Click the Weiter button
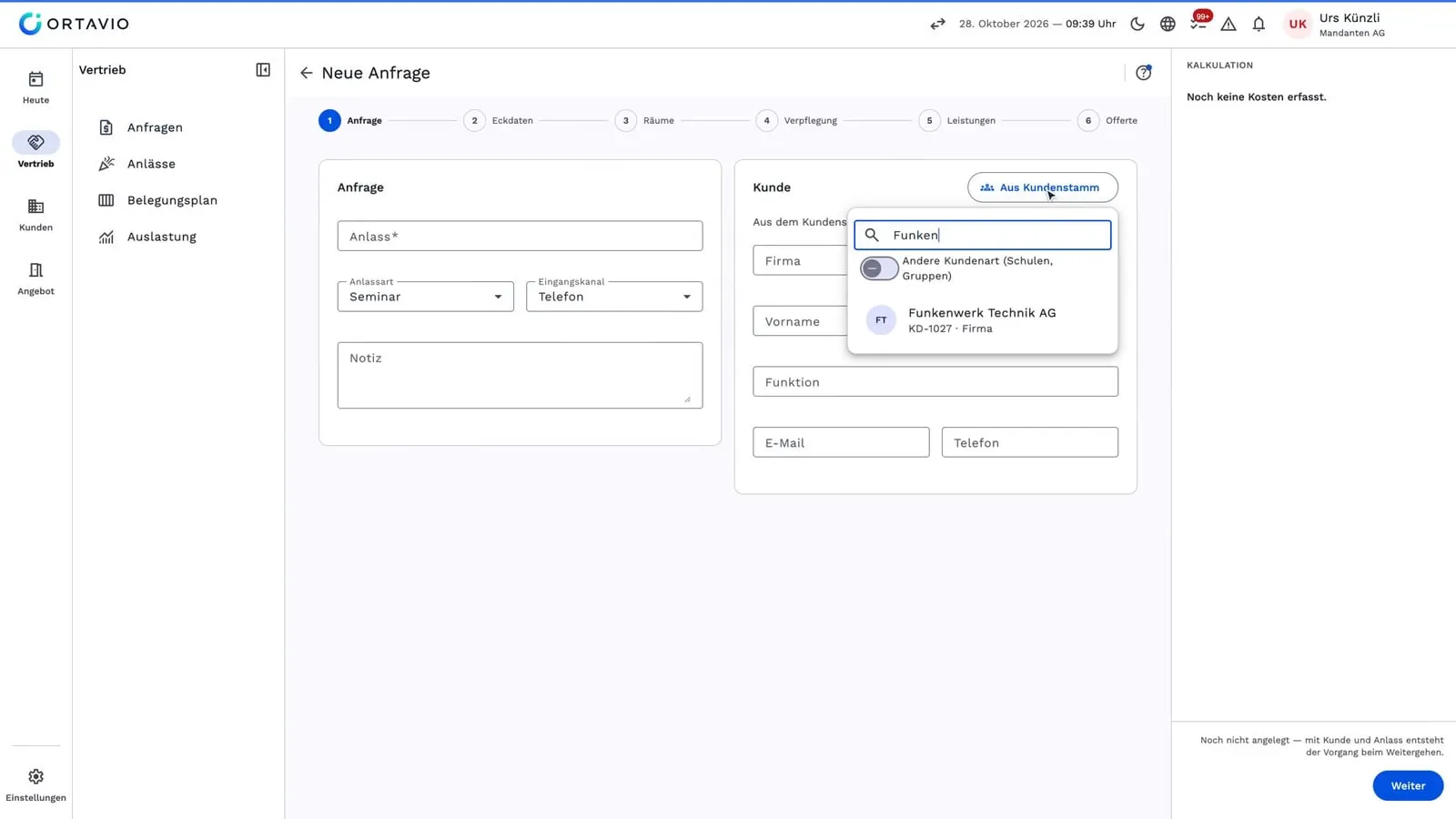 coord(1408,785)
